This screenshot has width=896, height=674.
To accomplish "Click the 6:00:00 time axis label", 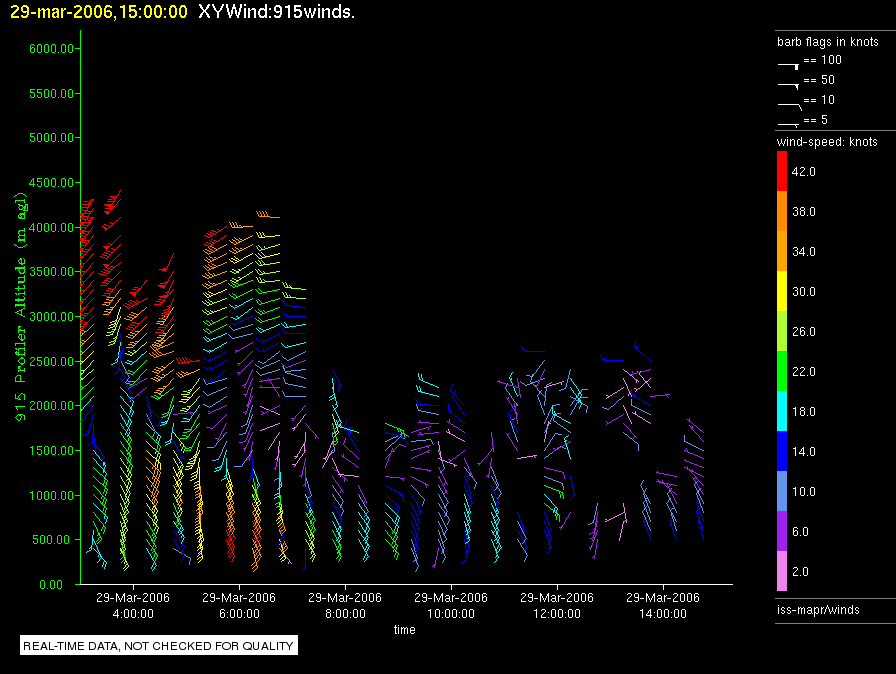I will click(x=238, y=613).
